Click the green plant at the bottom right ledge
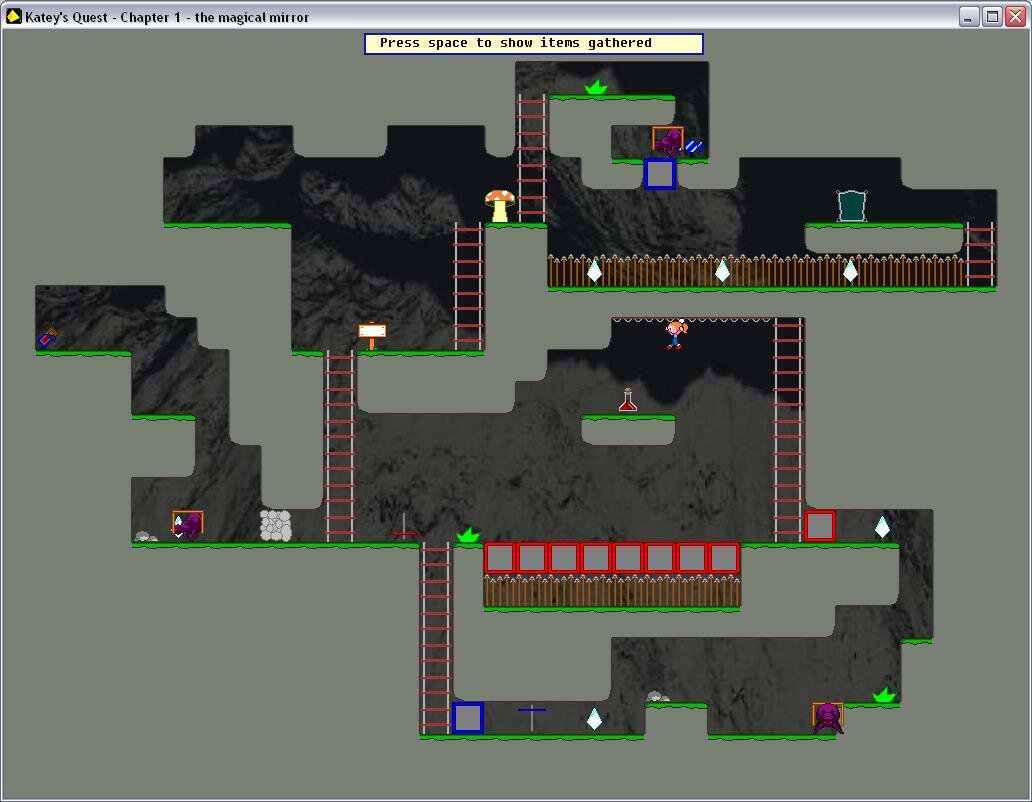Image resolution: width=1032 pixels, height=802 pixels. pyautogui.click(x=884, y=694)
